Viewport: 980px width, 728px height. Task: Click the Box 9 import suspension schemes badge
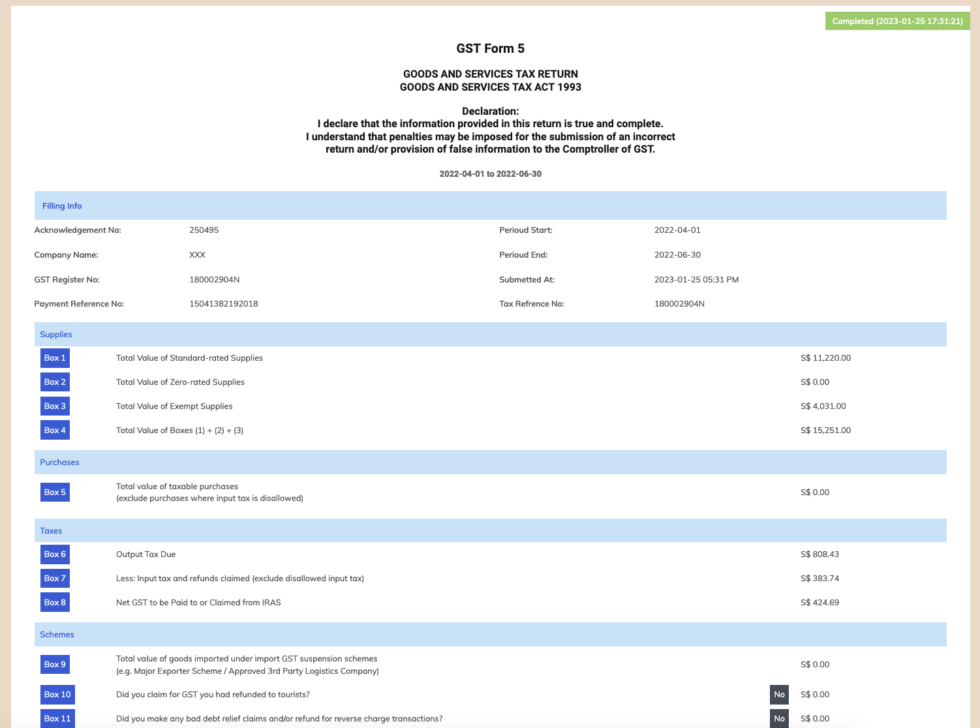point(54,664)
